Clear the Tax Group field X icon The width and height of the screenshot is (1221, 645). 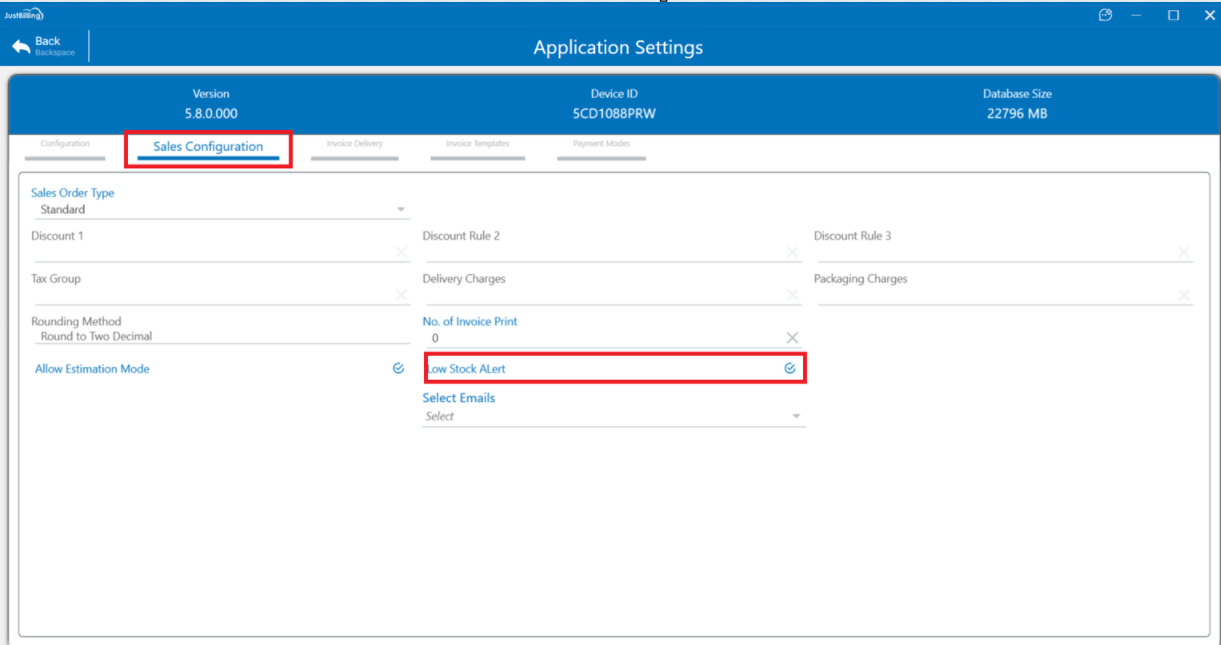(x=401, y=295)
